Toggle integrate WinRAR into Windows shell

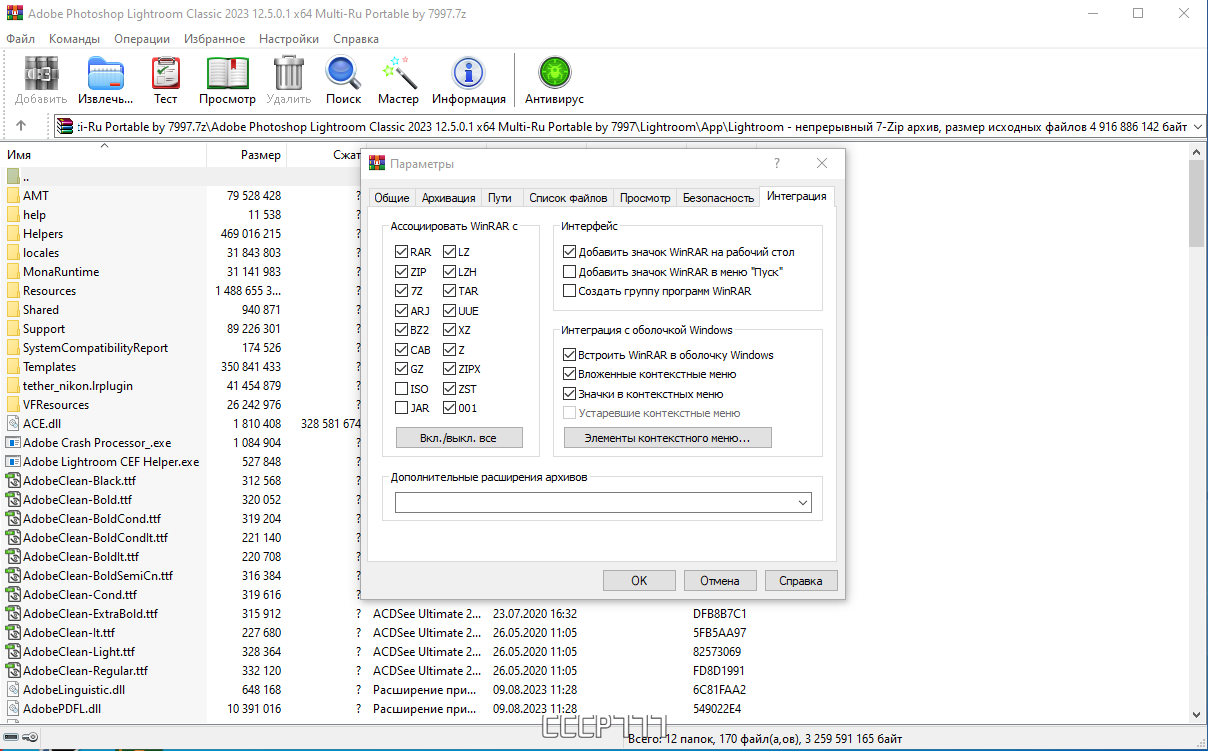click(x=570, y=355)
